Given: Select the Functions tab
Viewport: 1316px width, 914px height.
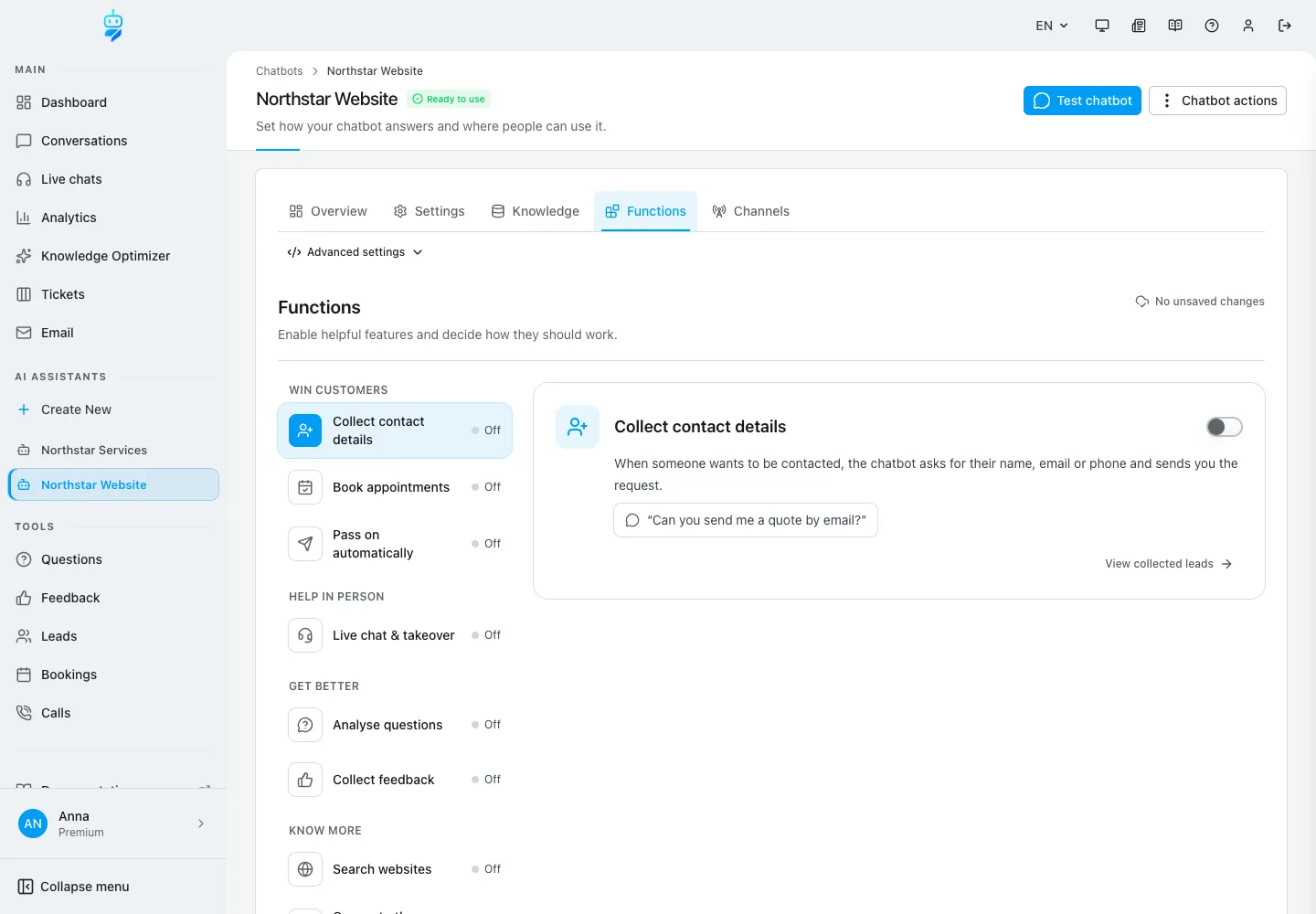Looking at the screenshot, I should 645,211.
